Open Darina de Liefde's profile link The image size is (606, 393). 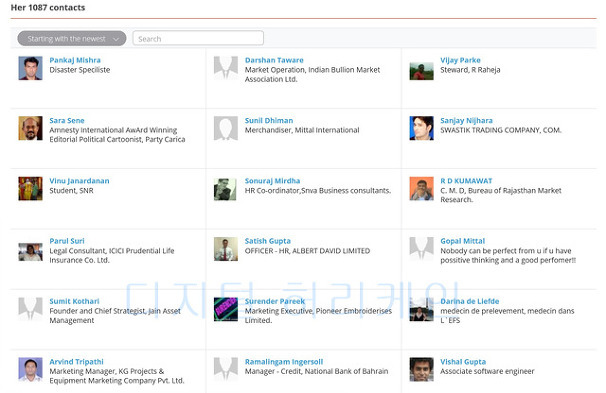pos(470,301)
